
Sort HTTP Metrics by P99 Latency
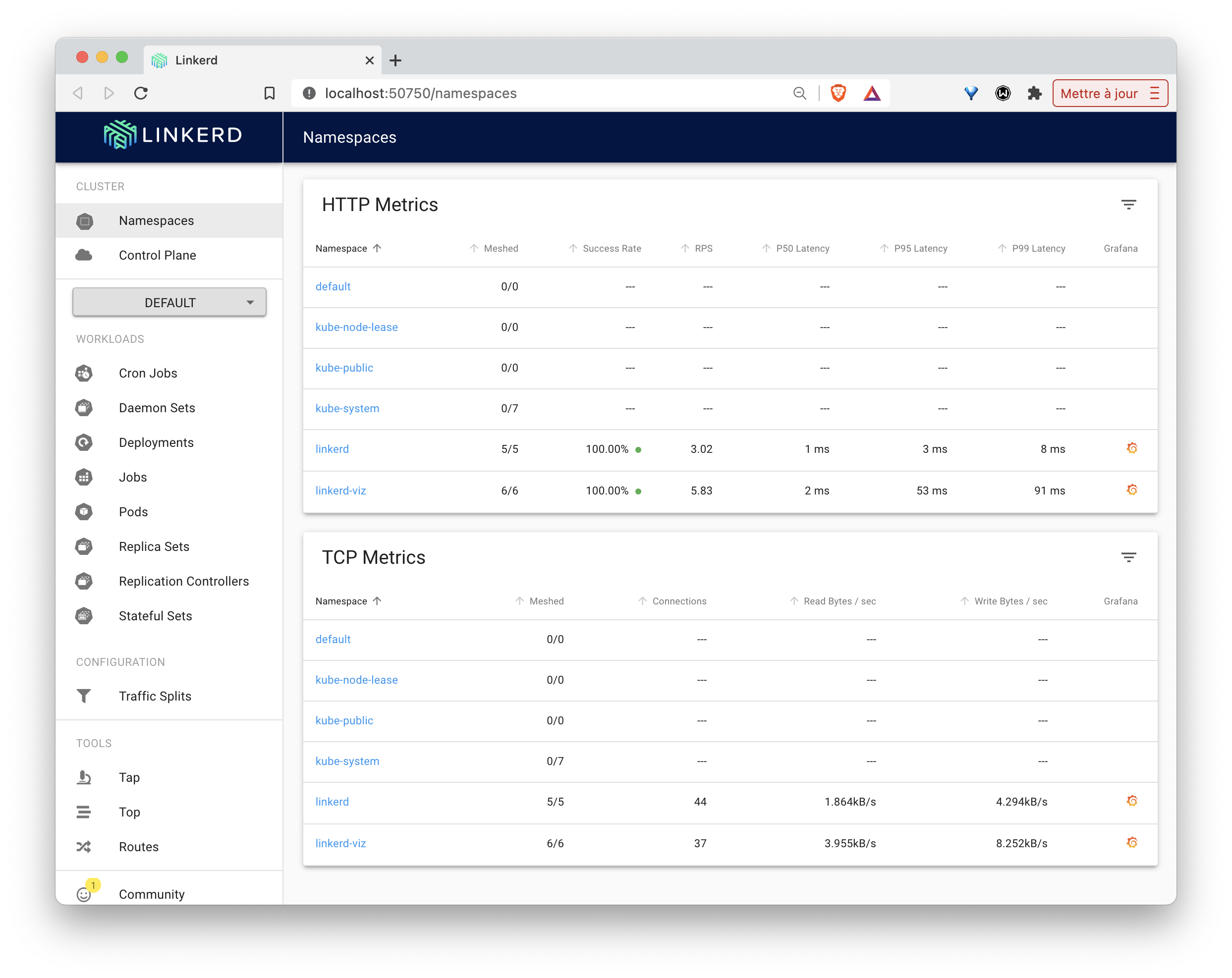click(1031, 249)
